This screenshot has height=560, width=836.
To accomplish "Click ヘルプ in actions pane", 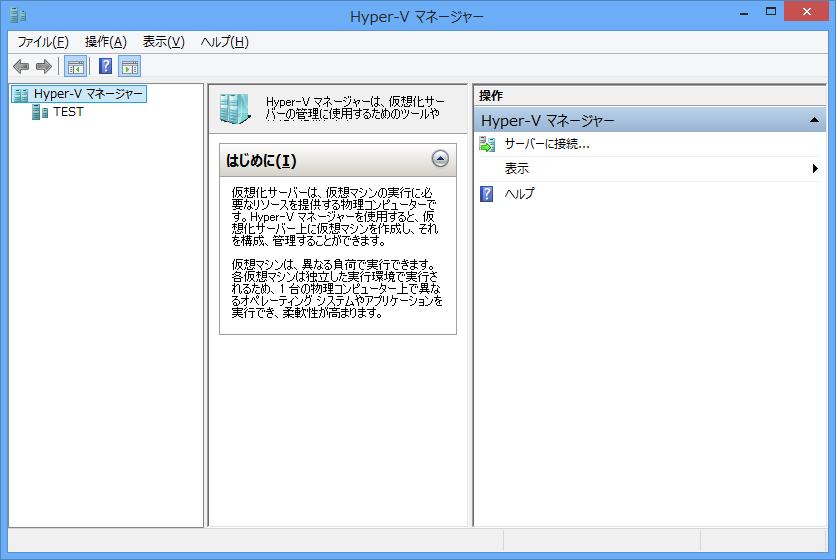I will click(519, 194).
